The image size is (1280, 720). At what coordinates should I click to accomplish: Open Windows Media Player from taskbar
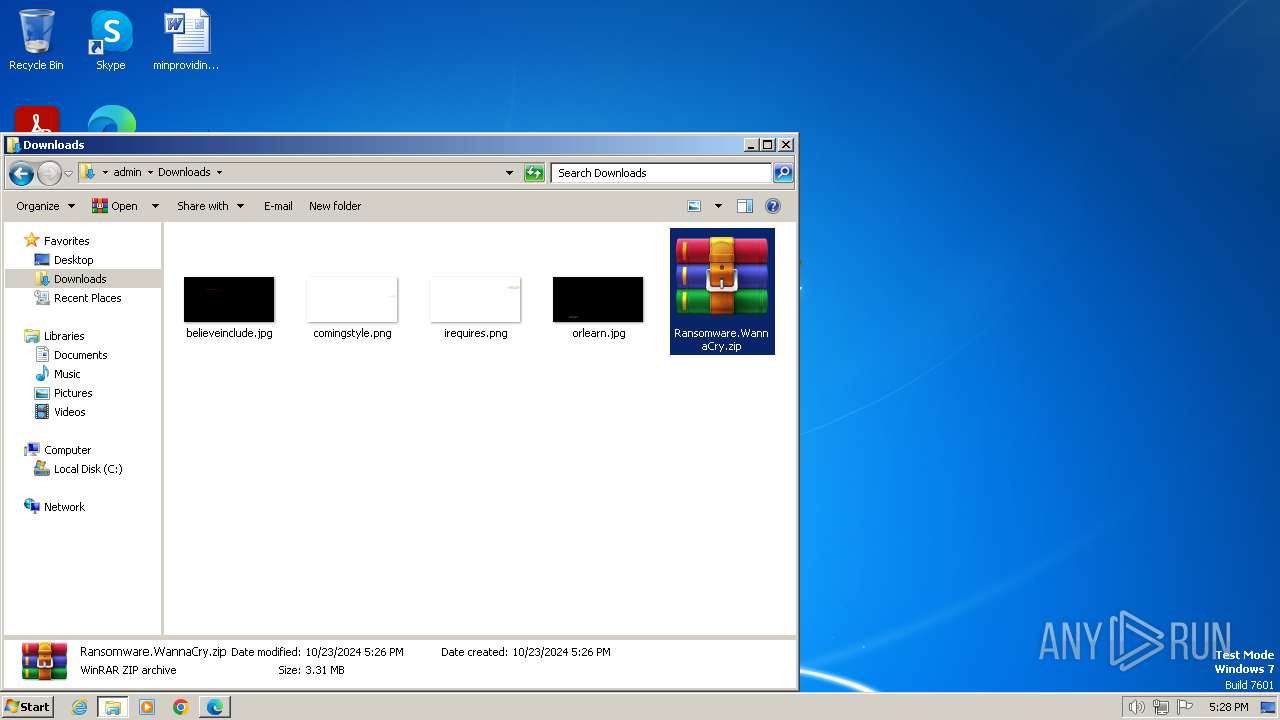click(x=147, y=707)
